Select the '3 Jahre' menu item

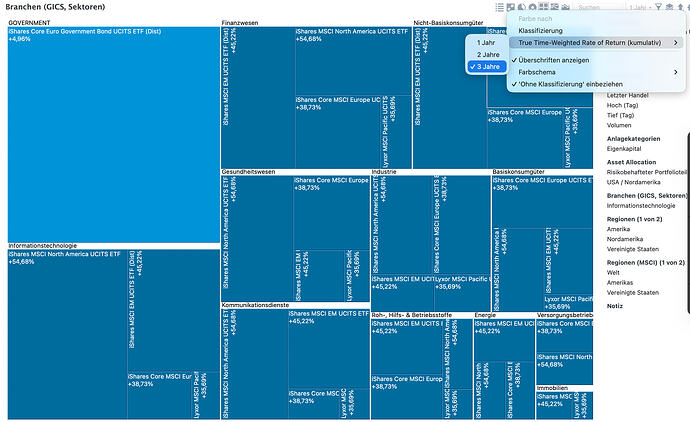pos(488,66)
